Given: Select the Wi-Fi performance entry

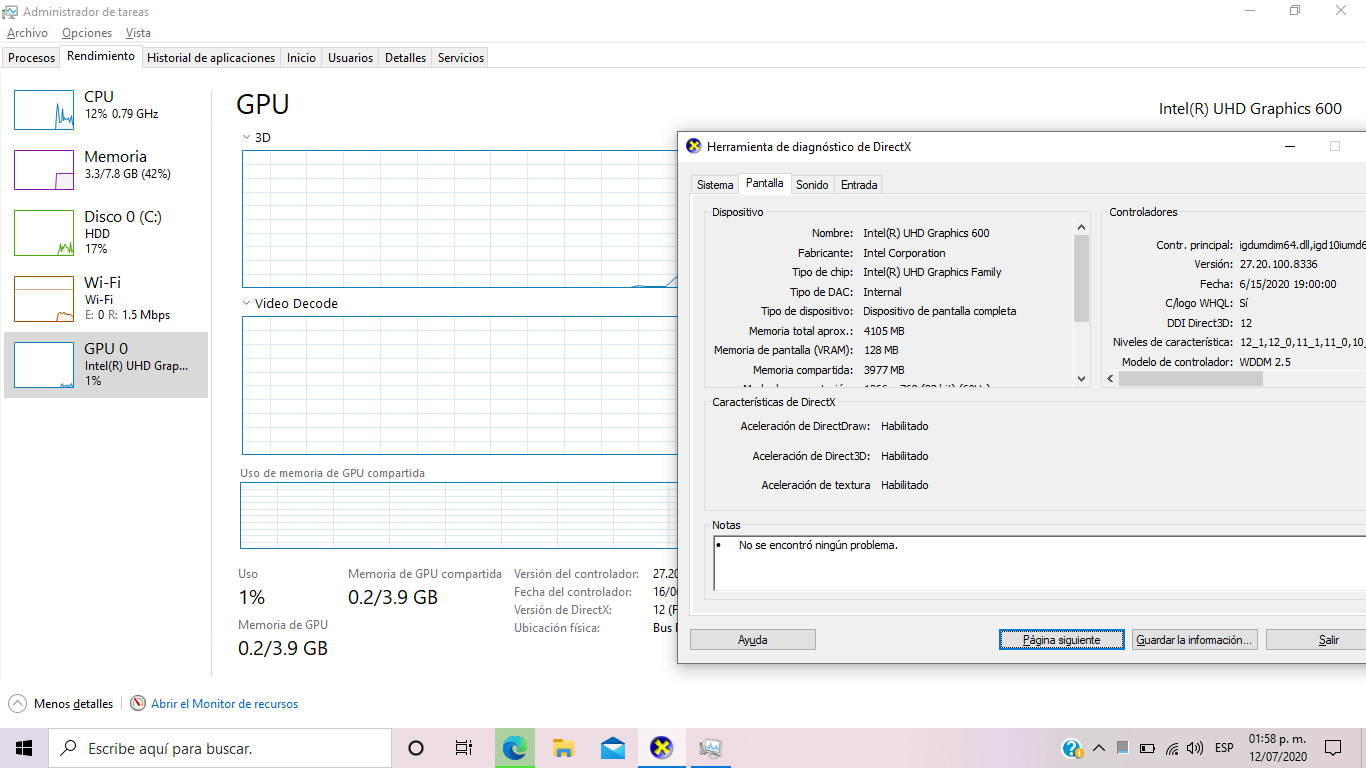Looking at the screenshot, I should click(x=106, y=298).
